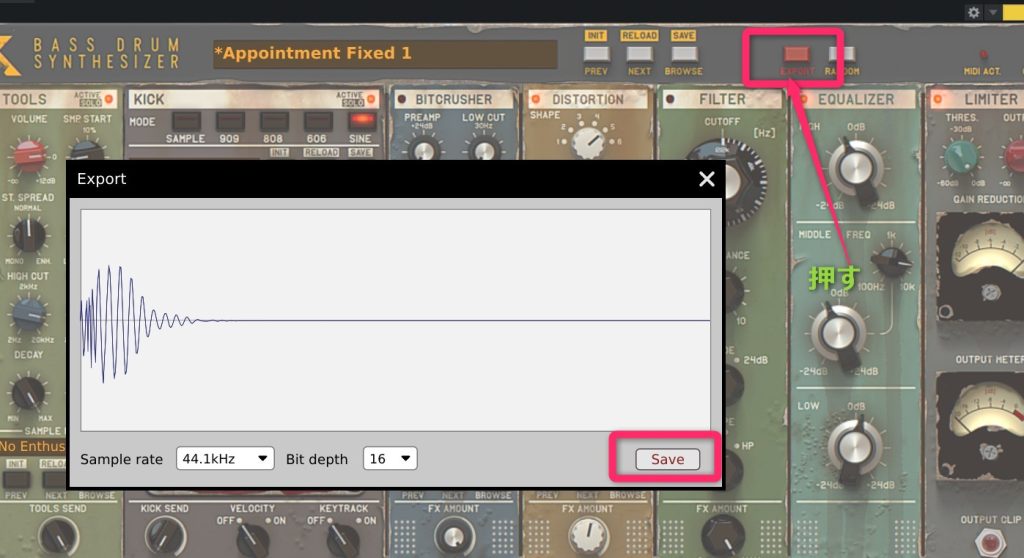Screen dimensions: 1024x558
Task: Select the 808 kick mode
Action: tap(273, 121)
